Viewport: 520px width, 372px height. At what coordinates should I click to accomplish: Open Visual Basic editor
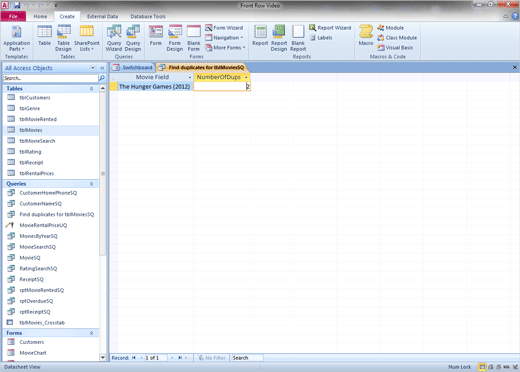click(395, 48)
